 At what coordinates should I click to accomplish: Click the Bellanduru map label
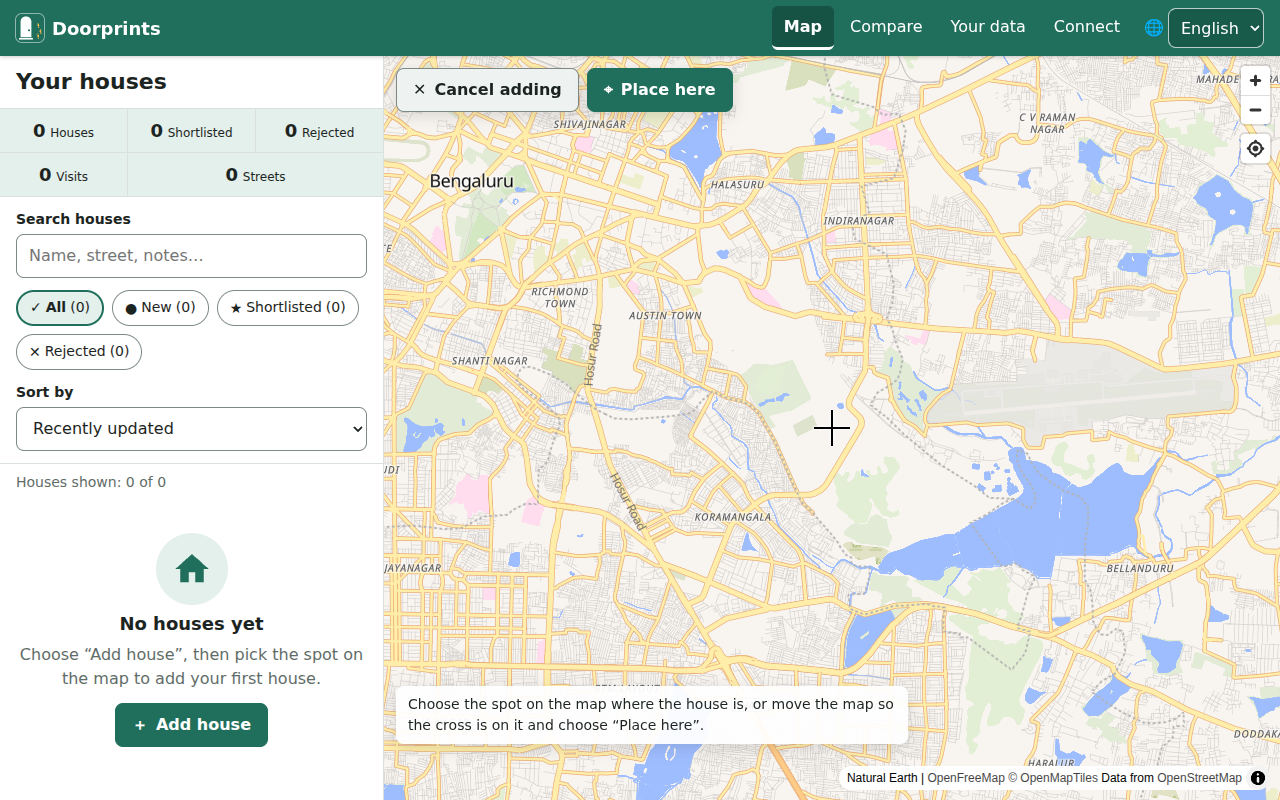pos(1140,568)
